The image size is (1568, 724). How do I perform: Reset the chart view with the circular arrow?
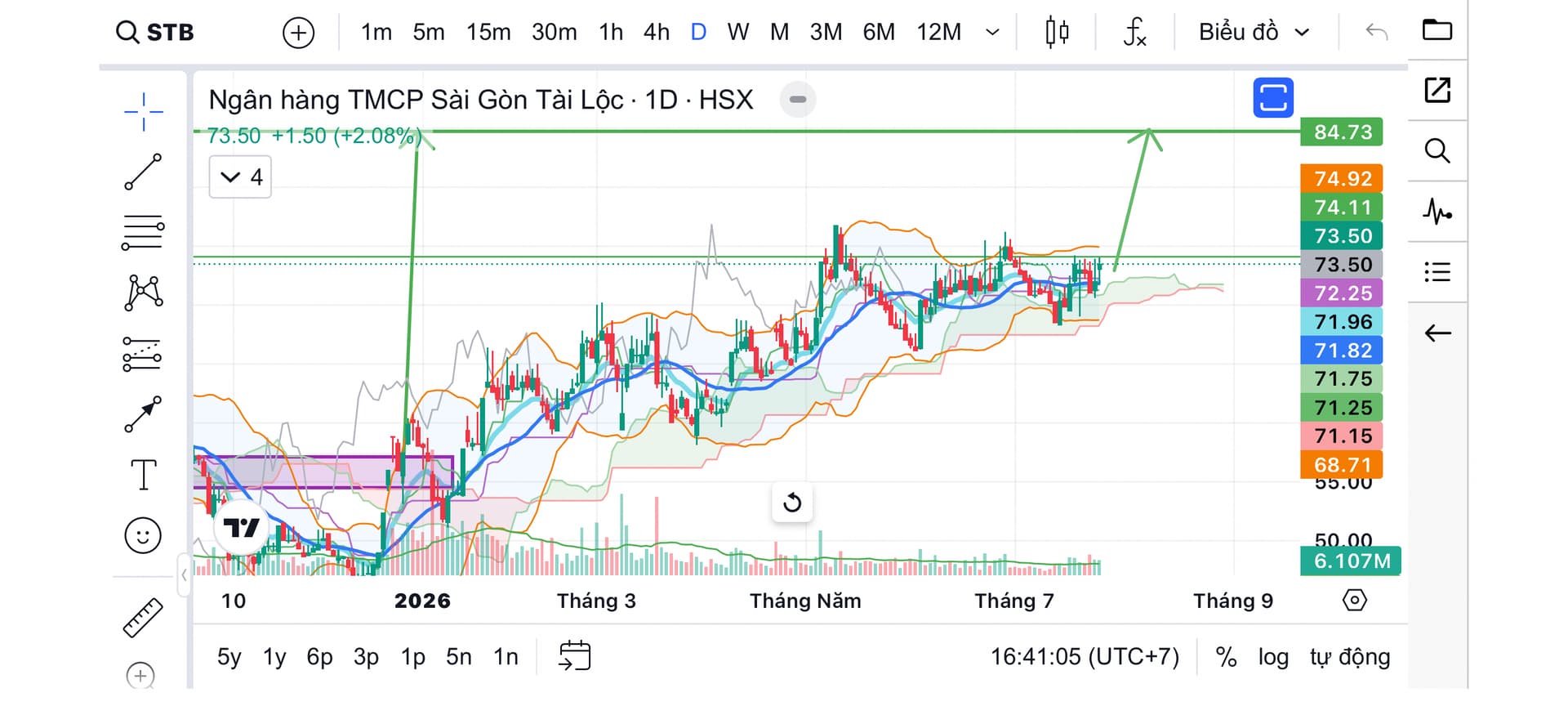[792, 503]
